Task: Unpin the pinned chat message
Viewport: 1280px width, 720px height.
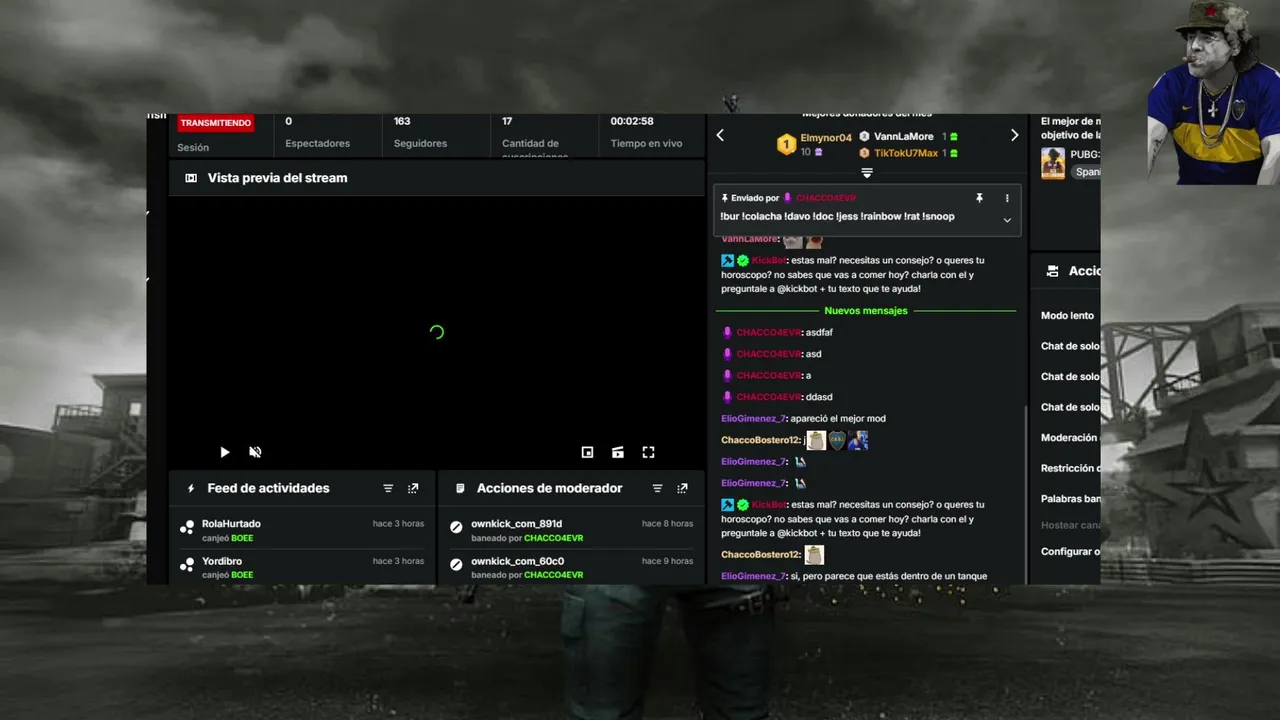Action: point(980,198)
